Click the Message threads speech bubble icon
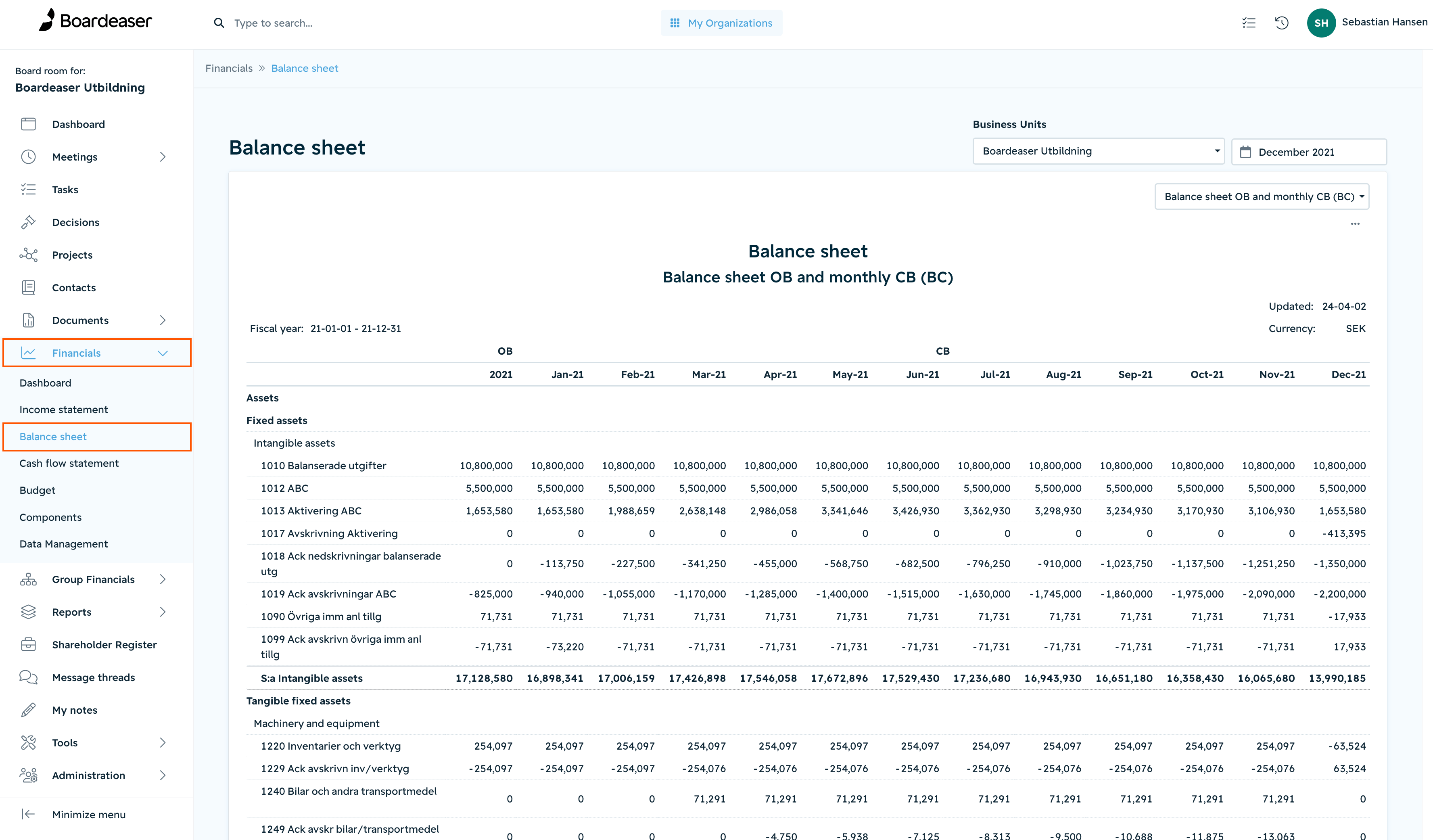The width and height of the screenshot is (1433, 840). pos(28,677)
